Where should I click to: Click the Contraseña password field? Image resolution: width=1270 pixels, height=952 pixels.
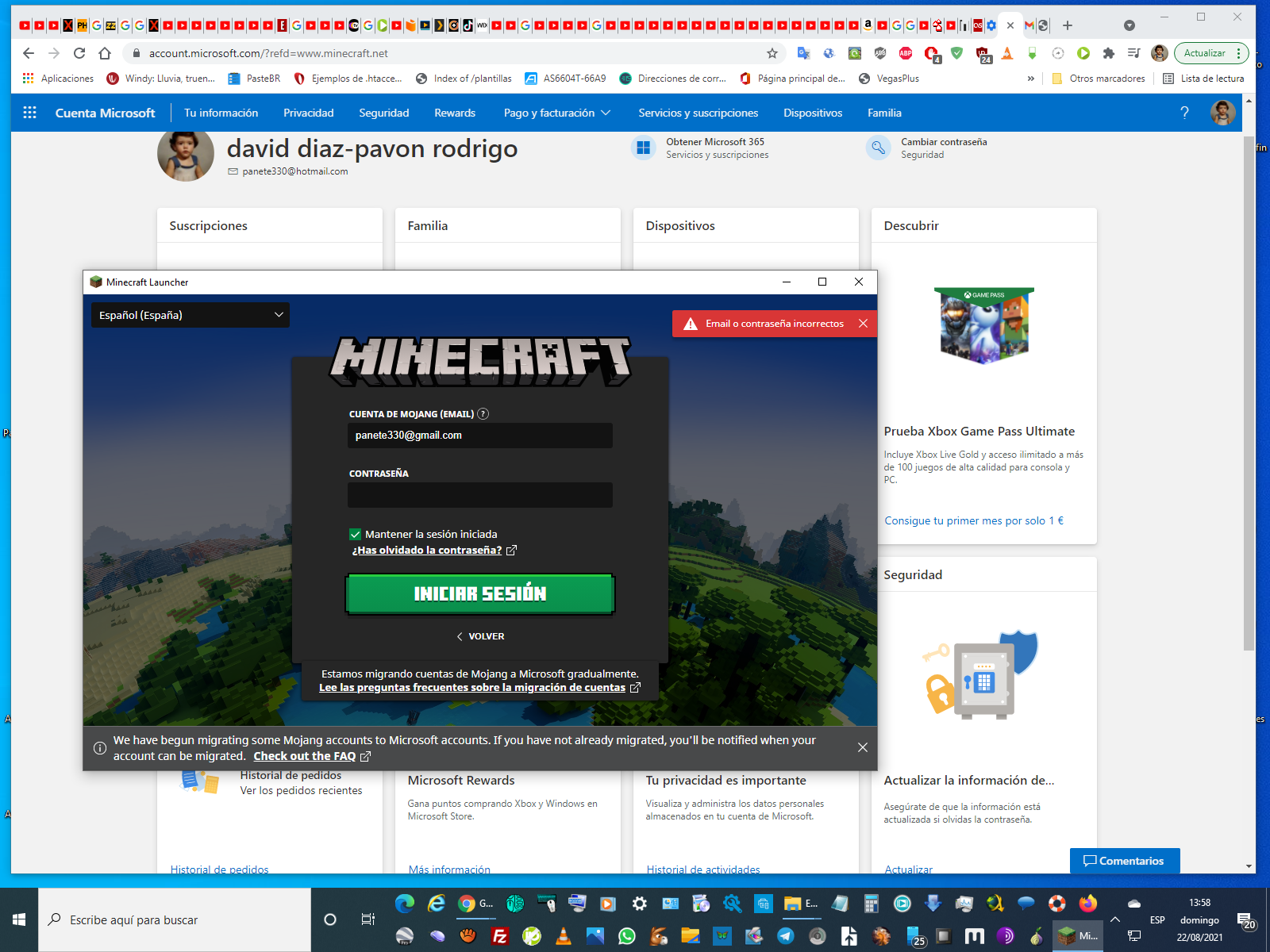pyautogui.click(x=479, y=495)
